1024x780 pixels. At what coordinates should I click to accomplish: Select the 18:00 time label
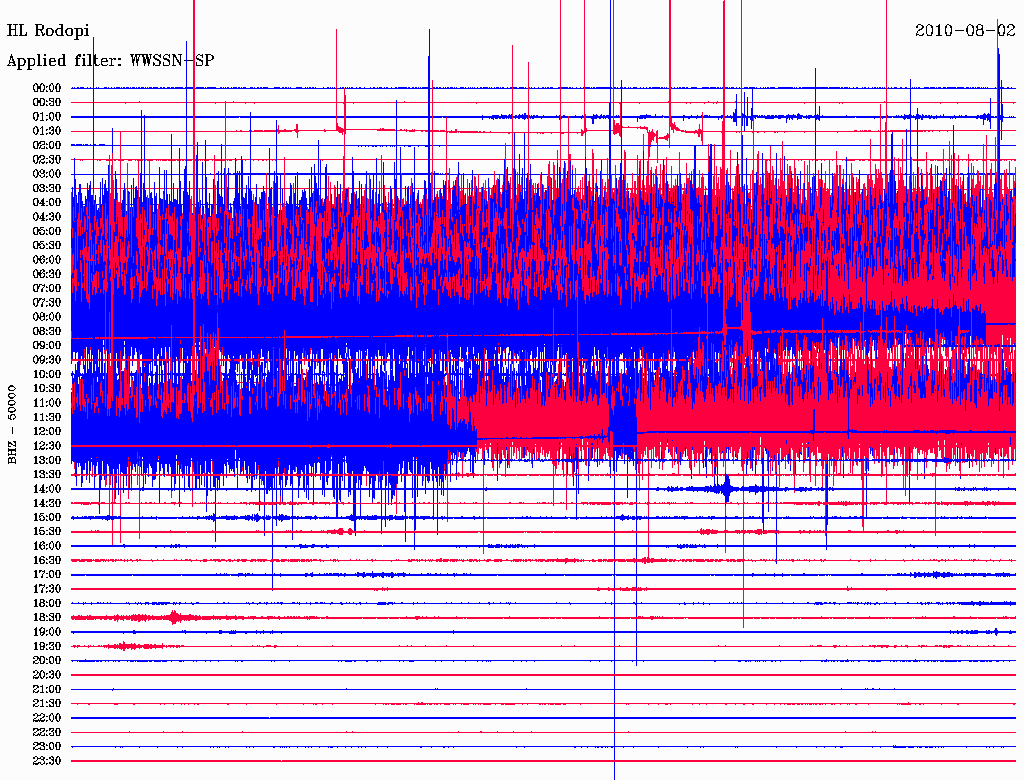point(47,604)
